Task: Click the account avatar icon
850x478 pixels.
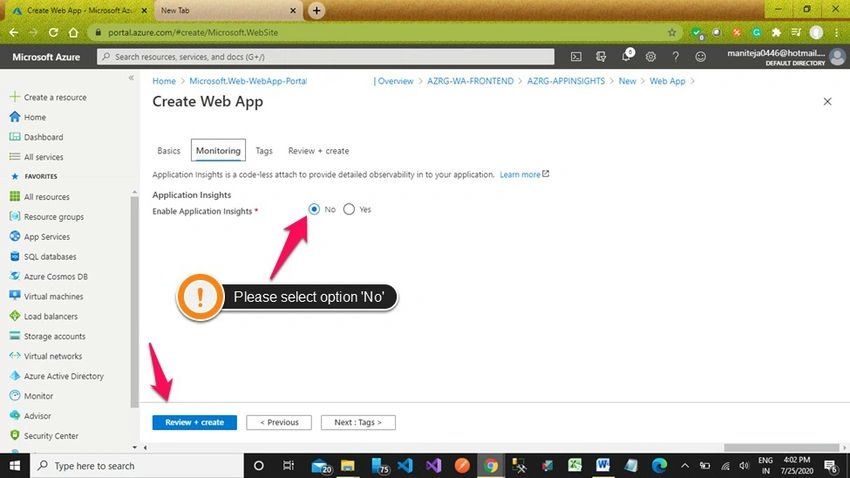Action: [x=838, y=56]
